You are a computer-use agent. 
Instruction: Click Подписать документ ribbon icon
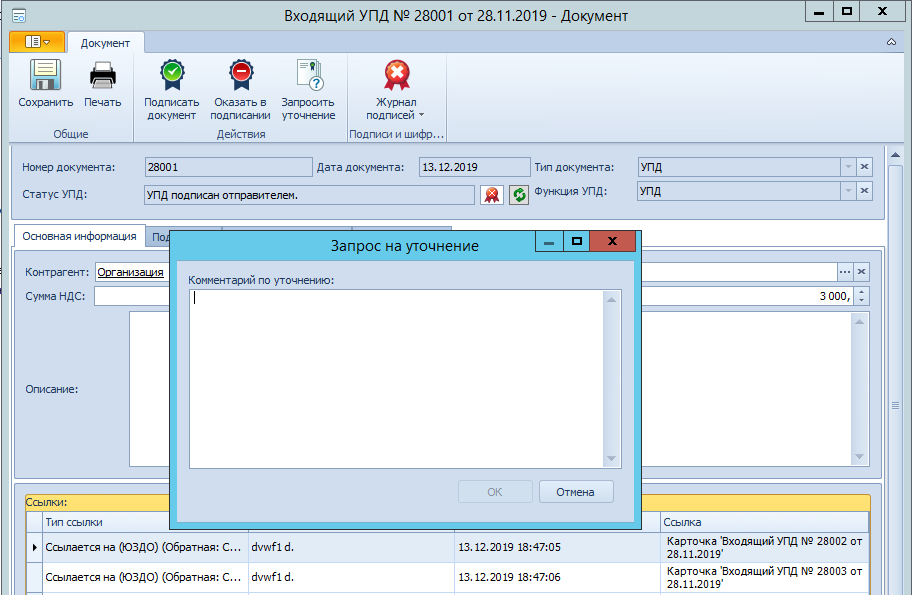tap(172, 75)
